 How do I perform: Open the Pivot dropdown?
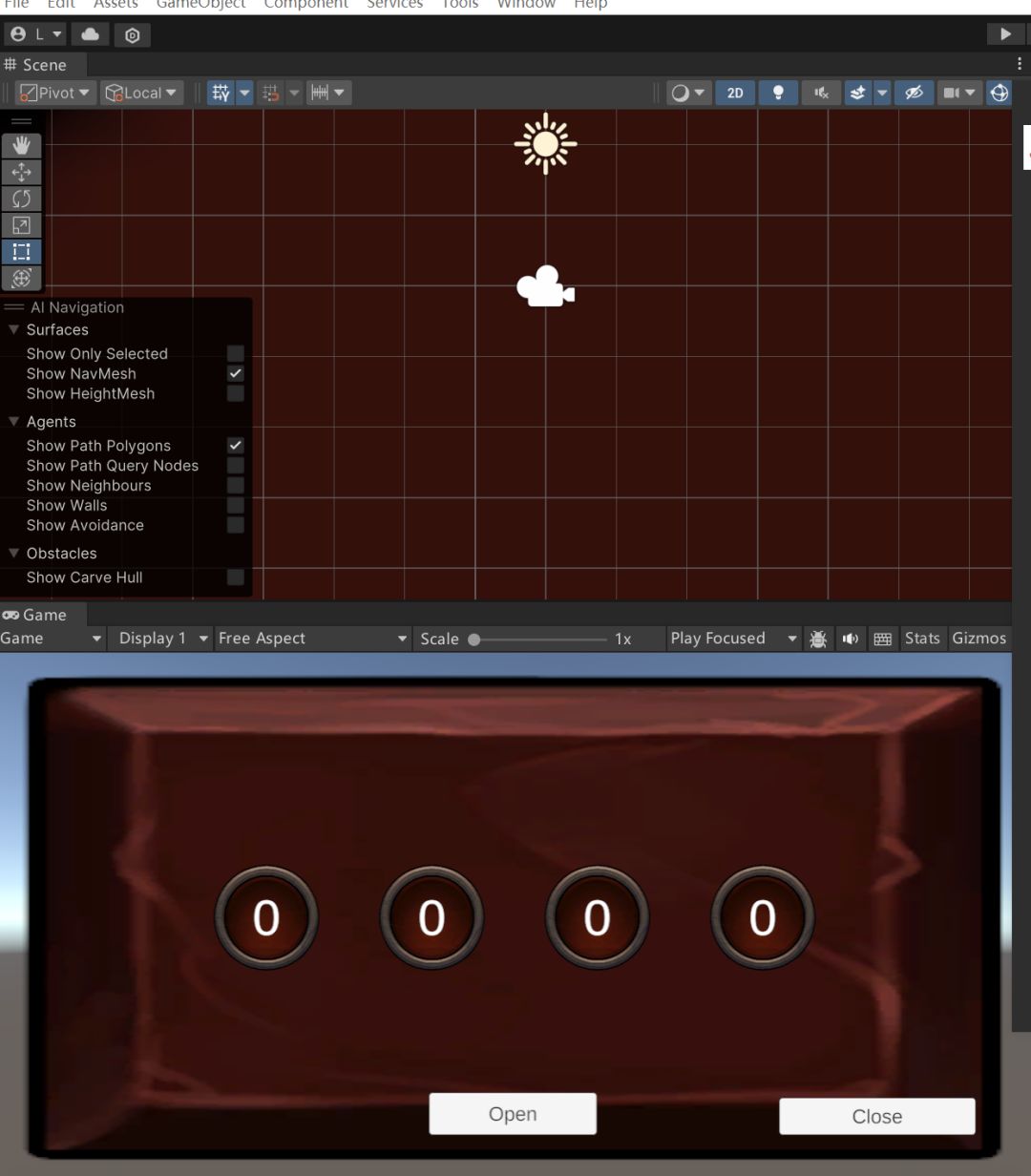(56, 93)
